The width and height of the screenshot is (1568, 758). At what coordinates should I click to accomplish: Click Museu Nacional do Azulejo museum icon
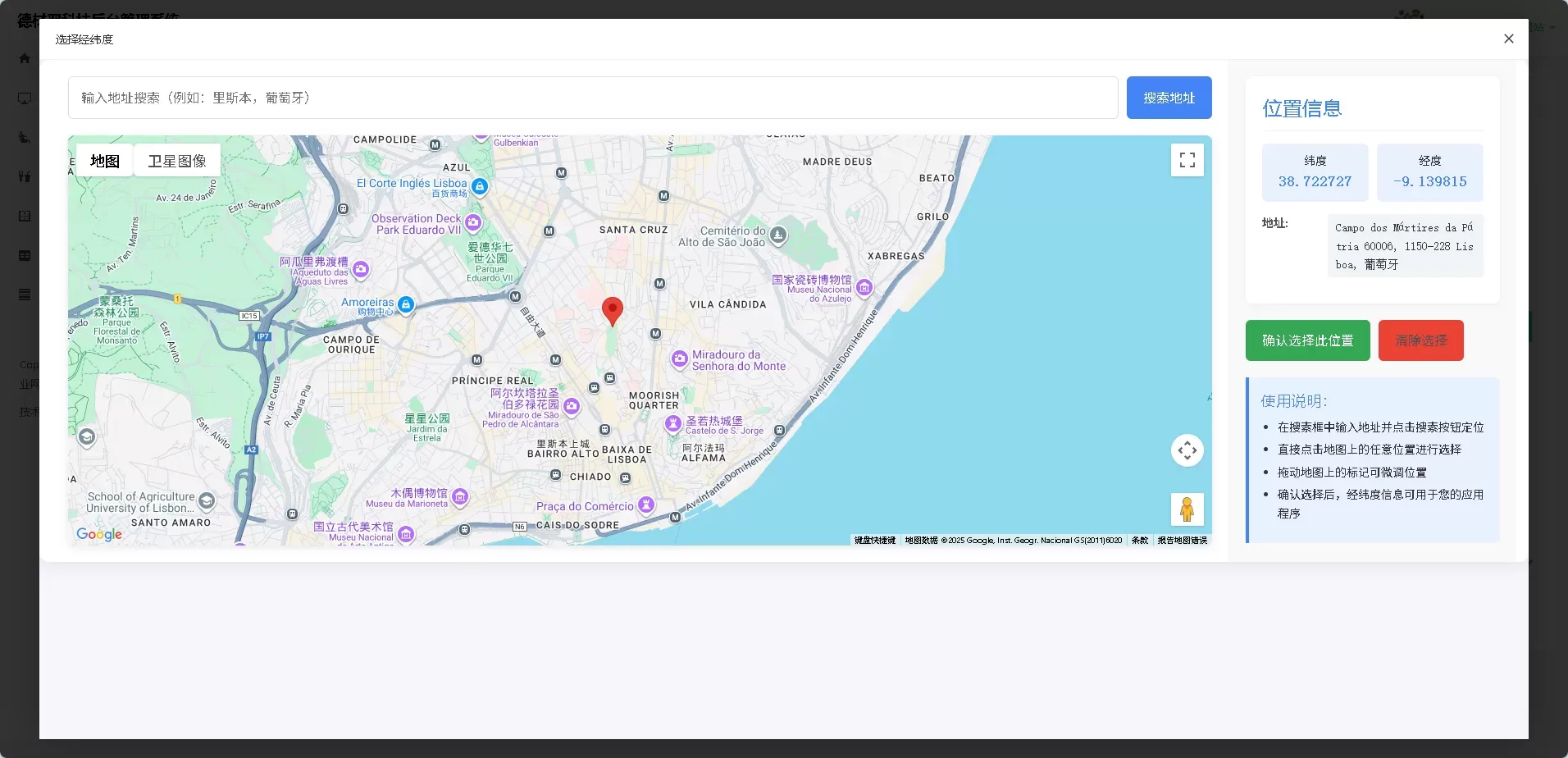coord(864,287)
